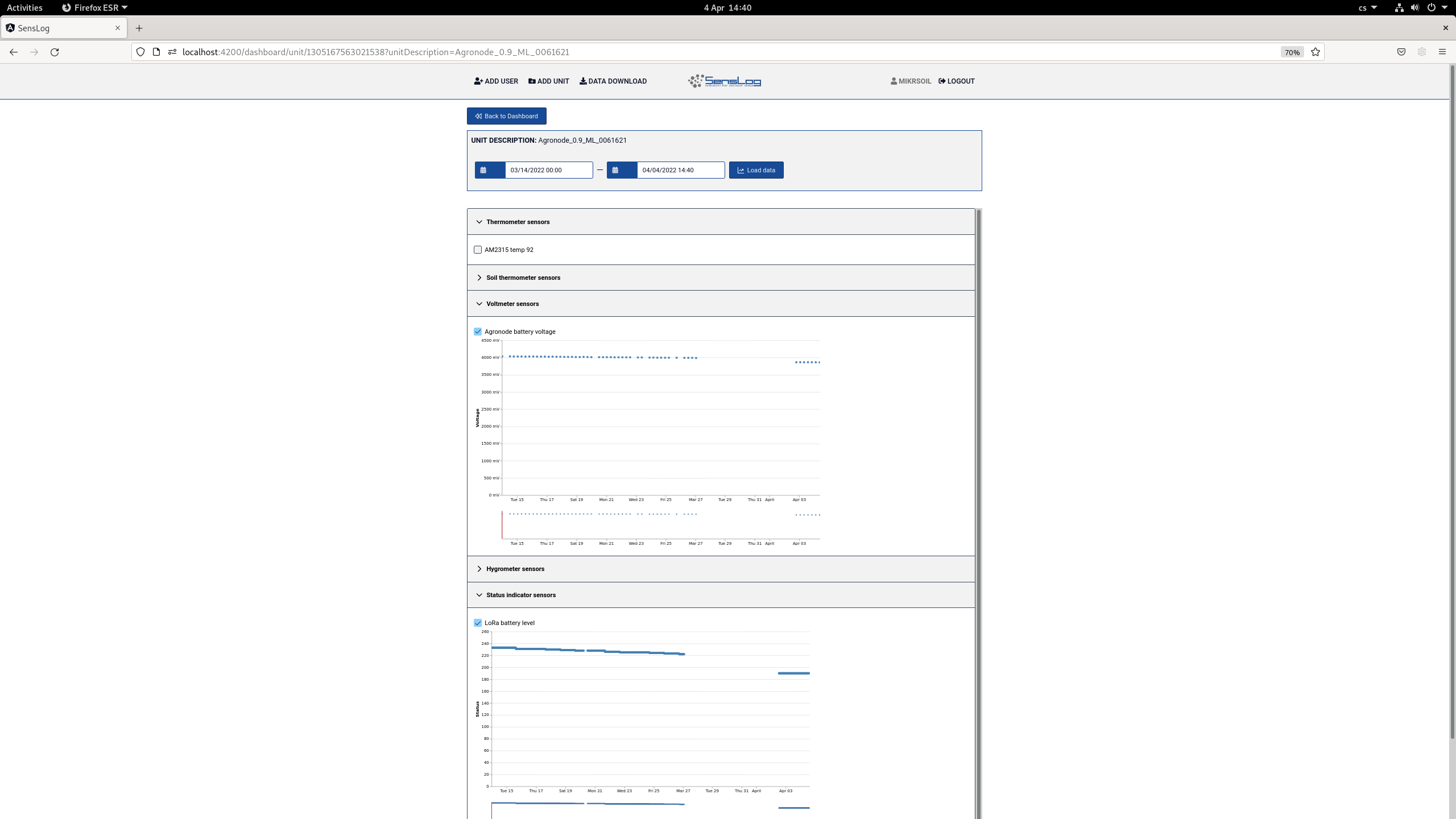This screenshot has height=819, width=1456.
Task: Expand Soil thermometer sensors section
Action: (x=523, y=278)
